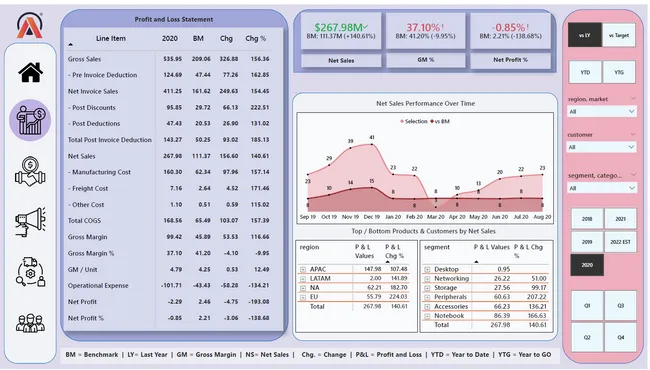Select the highlighted Finance view icon

pos(30,120)
